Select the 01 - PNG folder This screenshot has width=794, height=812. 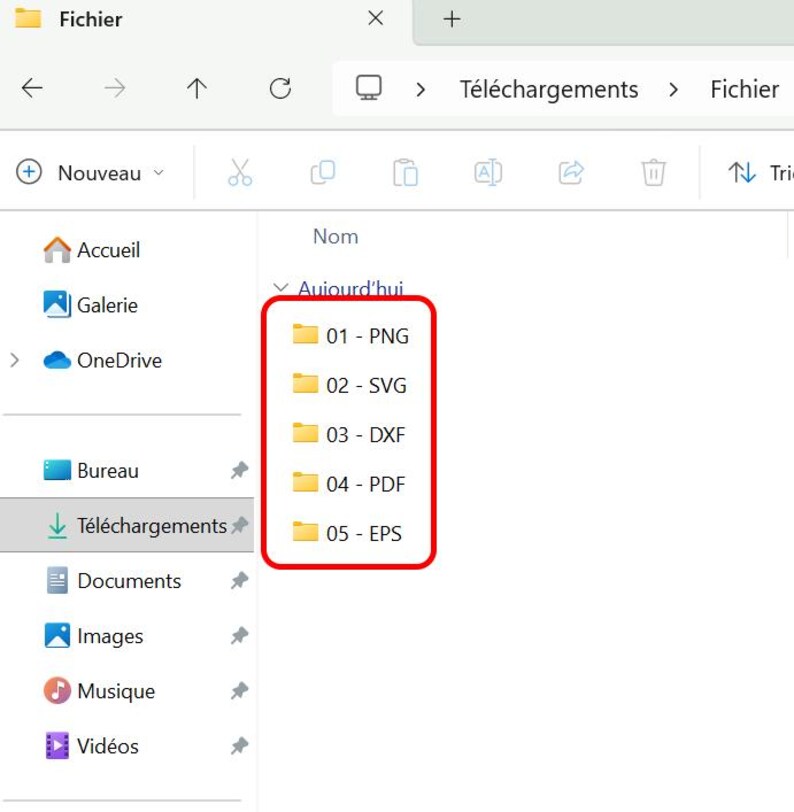coord(350,336)
